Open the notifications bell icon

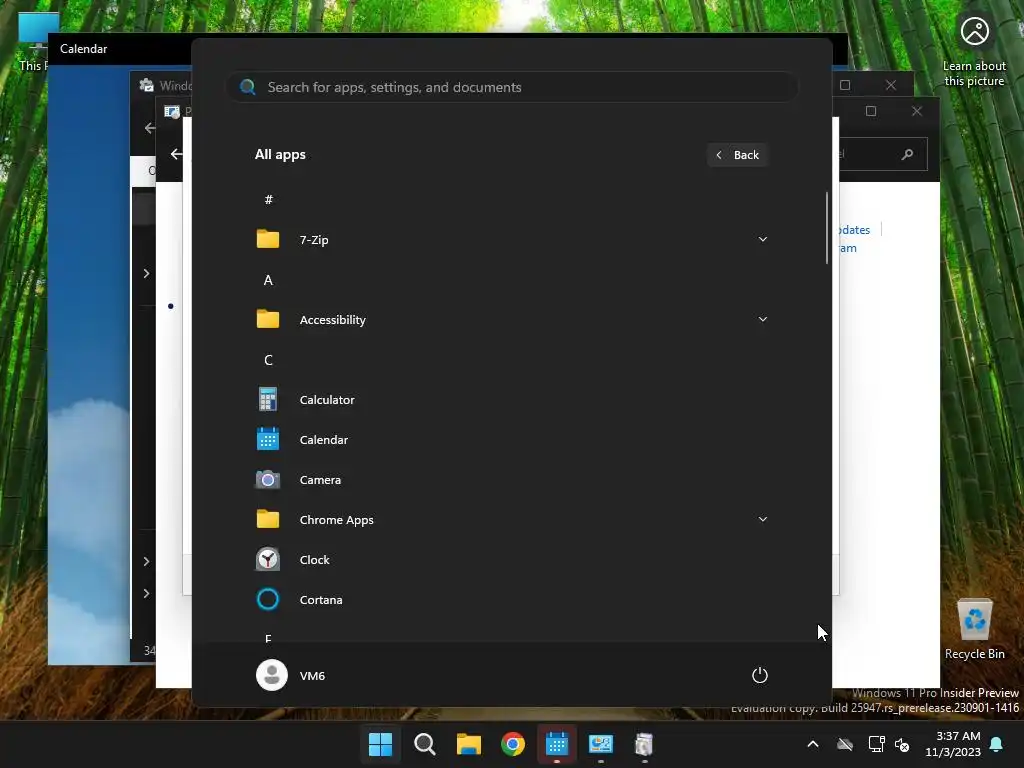pyautogui.click(x=997, y=744)
